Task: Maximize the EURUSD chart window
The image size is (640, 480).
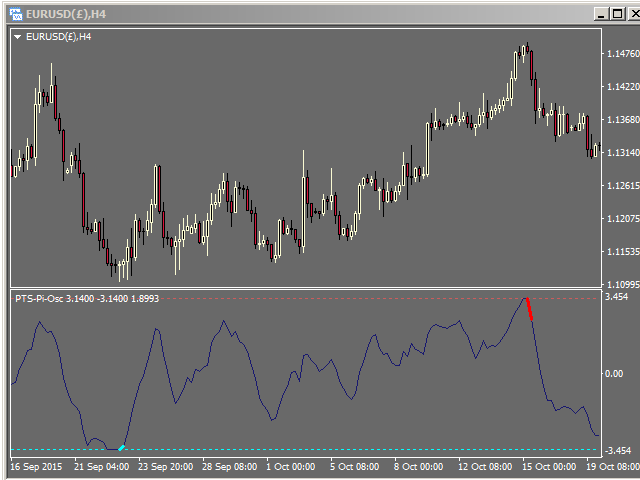Action: click(x=617, y=14)
